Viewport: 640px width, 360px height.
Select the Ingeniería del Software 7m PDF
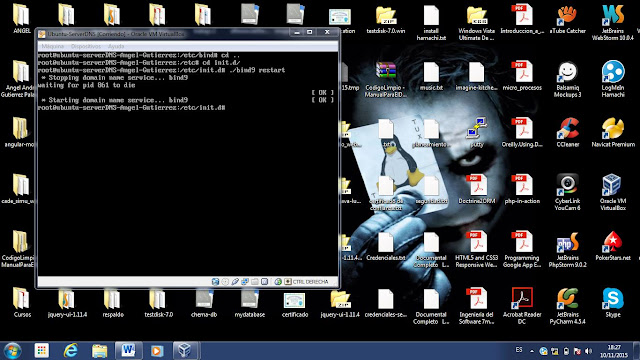pyautogui.click(x=476, y=306)
